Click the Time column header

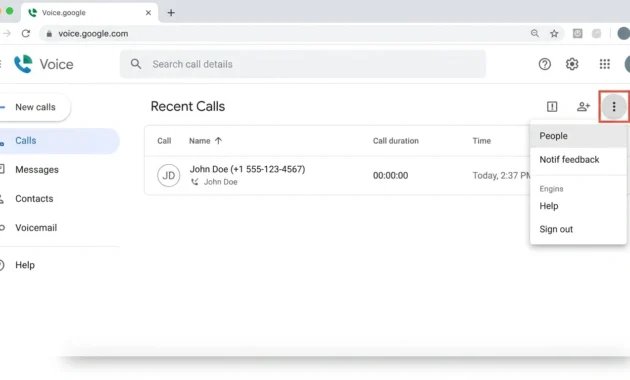point(481,141)
